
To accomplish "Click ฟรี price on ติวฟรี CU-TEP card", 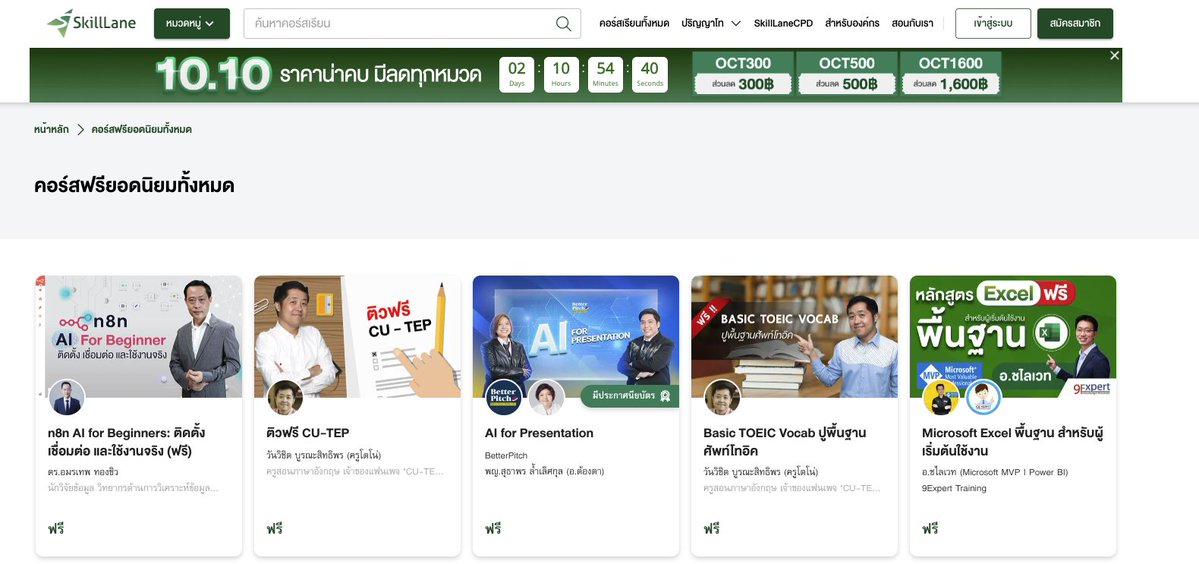I will click(275, 528).
